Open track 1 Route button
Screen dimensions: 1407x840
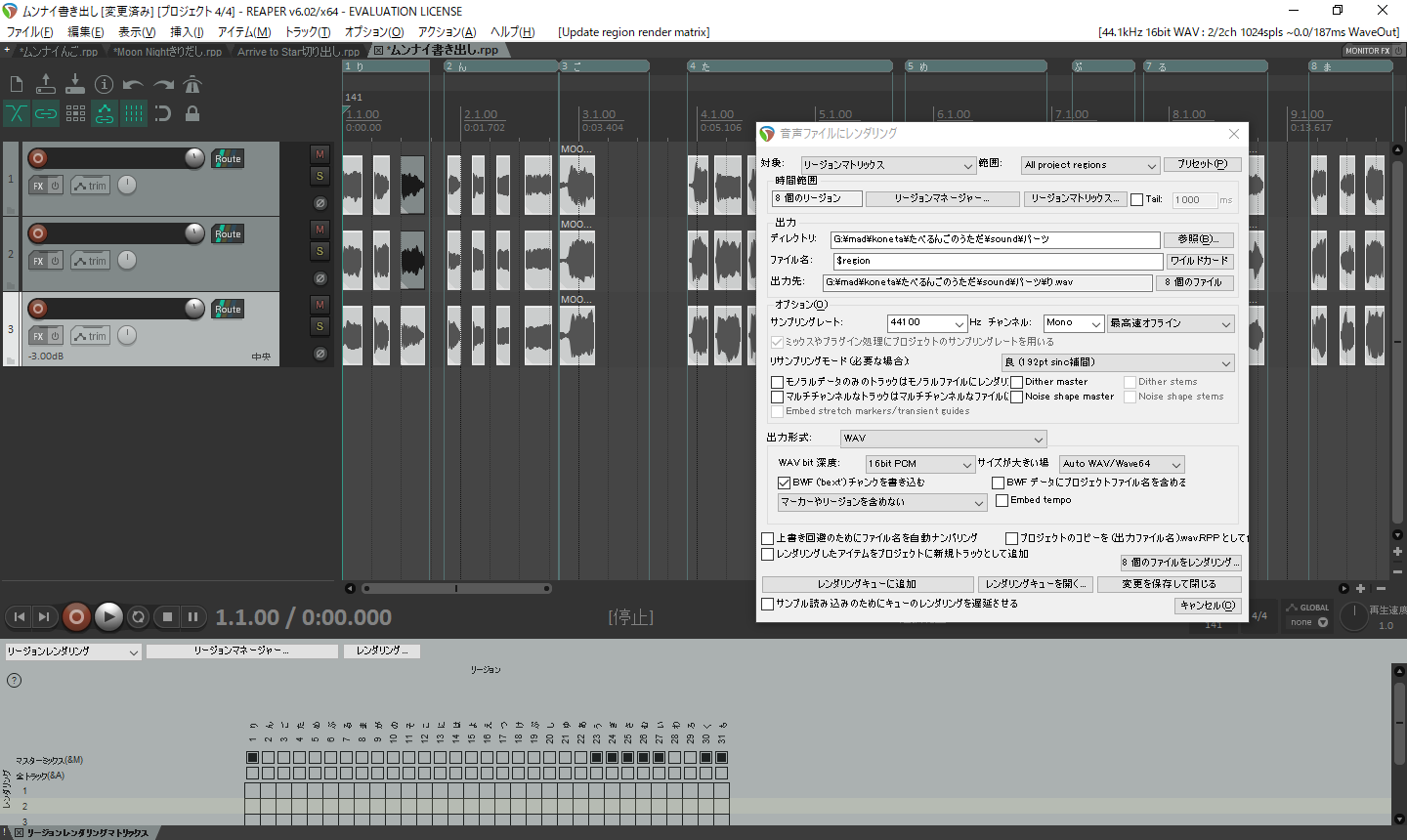pos(228,158)
